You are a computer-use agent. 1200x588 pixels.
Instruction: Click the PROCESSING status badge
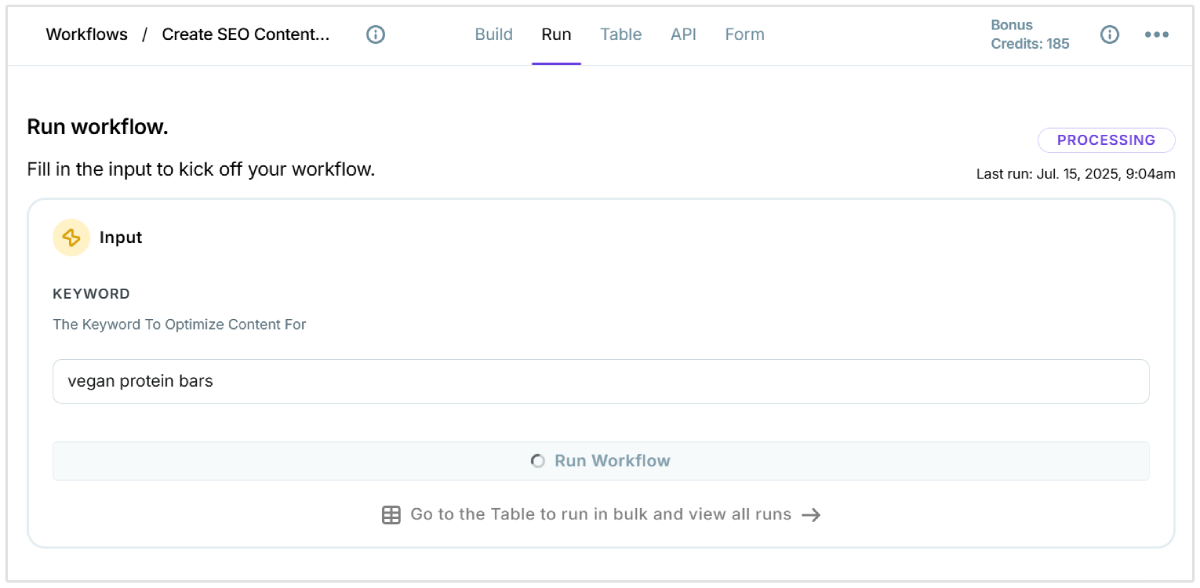(1106, 140)
